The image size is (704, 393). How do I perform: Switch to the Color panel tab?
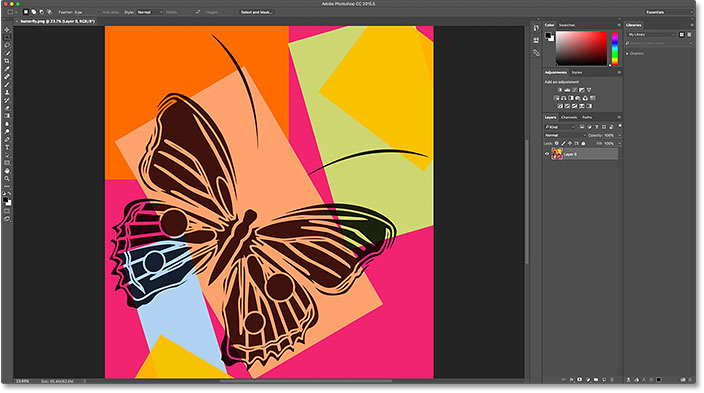550,25
